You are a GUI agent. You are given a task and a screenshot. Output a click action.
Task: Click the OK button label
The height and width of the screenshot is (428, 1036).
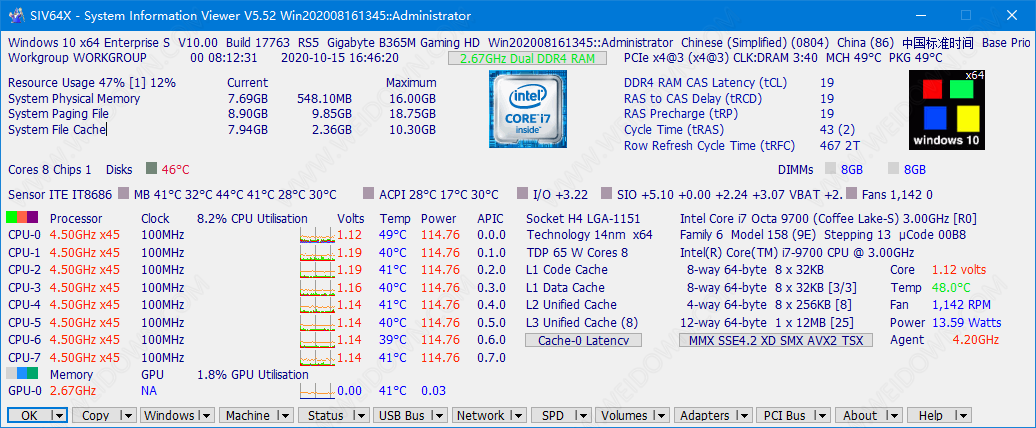(x=30, y=415)
